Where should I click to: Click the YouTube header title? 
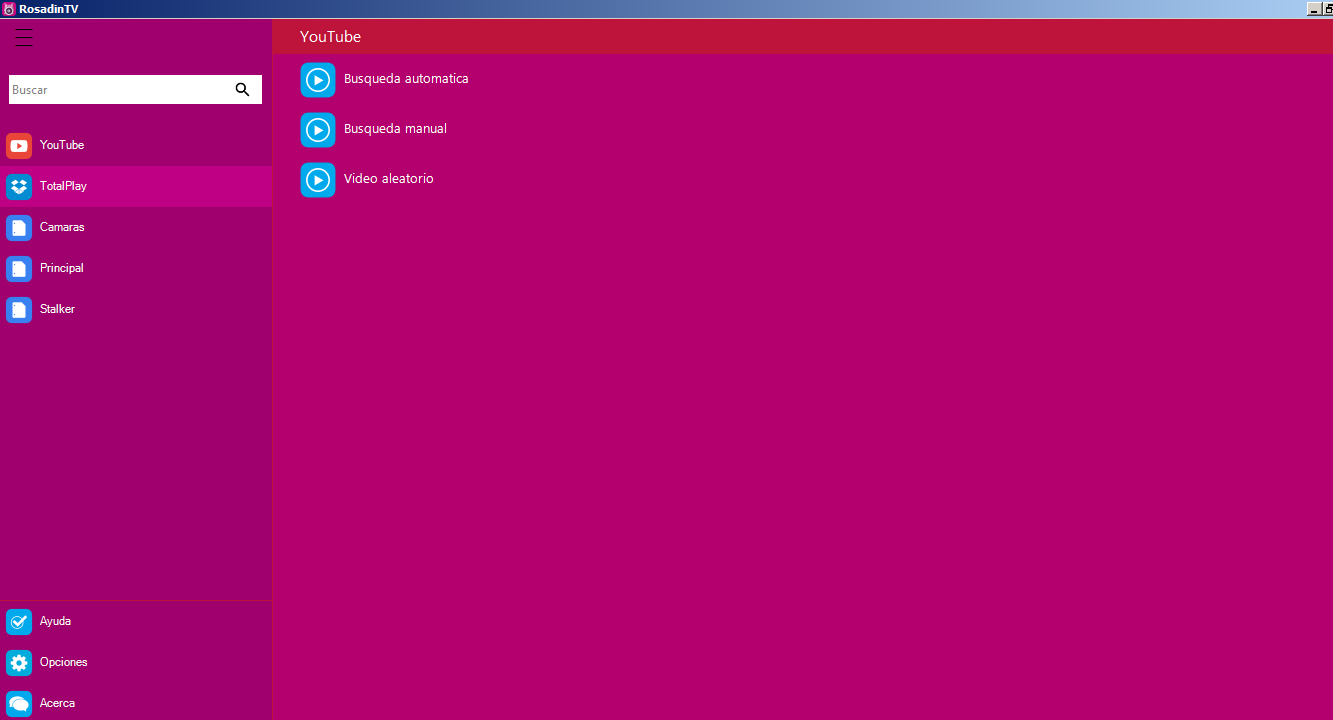point(330,36)
